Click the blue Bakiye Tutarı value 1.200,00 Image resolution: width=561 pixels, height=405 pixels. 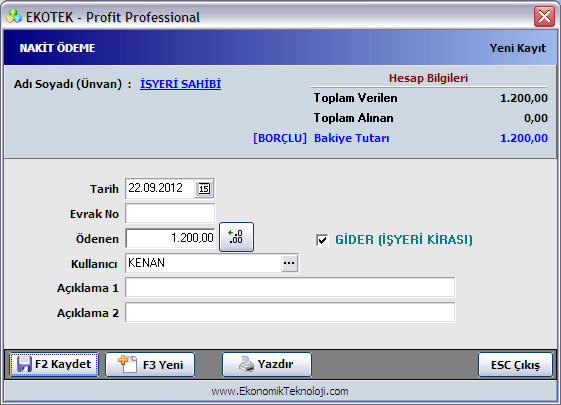click(524, 138)
